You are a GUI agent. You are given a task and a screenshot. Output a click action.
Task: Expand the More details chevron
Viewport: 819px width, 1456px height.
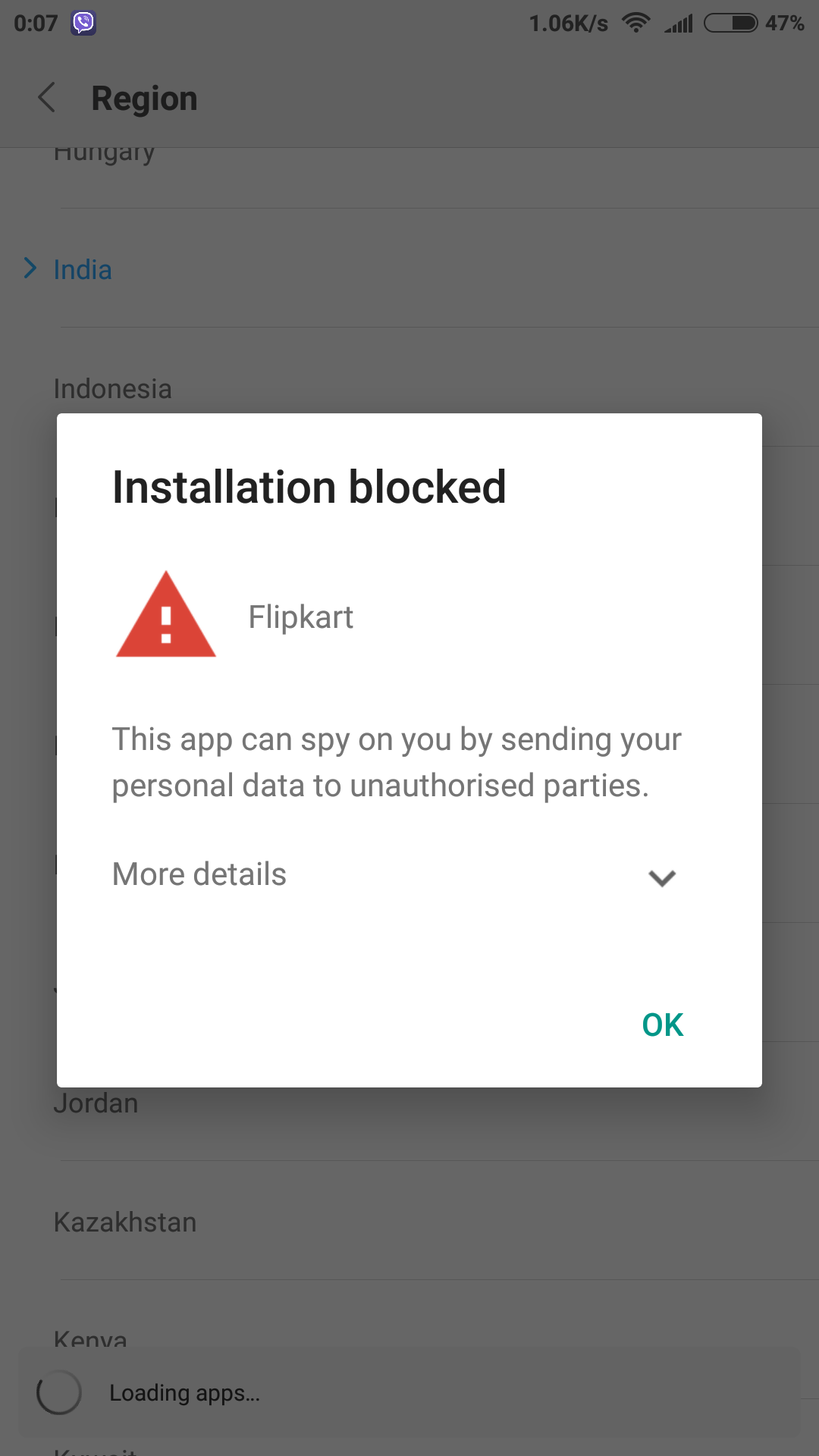(x=662, y=877)
